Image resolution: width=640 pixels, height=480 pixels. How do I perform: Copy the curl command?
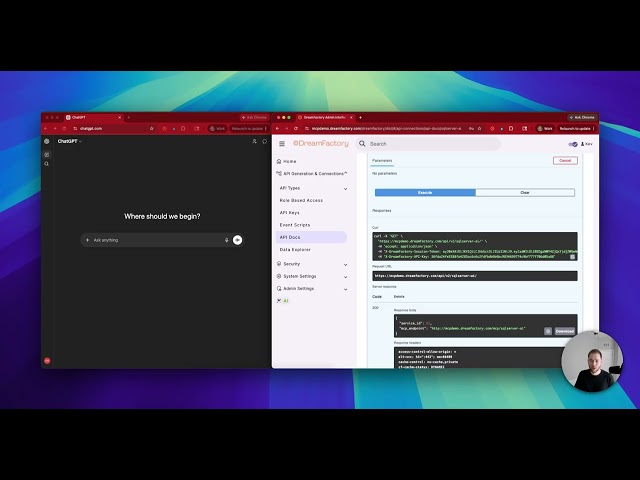click(572, 257)
